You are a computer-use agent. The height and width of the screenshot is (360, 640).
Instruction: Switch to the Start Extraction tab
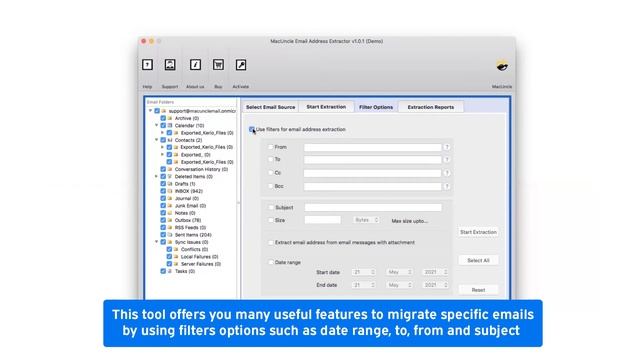(326, 107)
